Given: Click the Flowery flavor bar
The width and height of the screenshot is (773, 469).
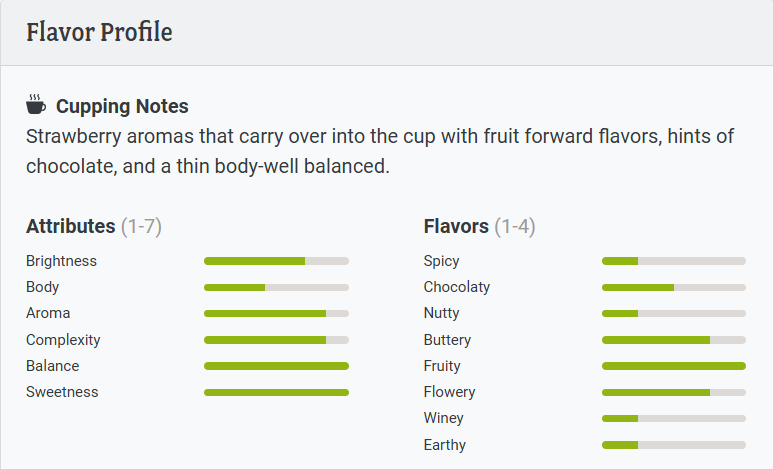Looking at the screenshot, I should [x=673, y=392].
